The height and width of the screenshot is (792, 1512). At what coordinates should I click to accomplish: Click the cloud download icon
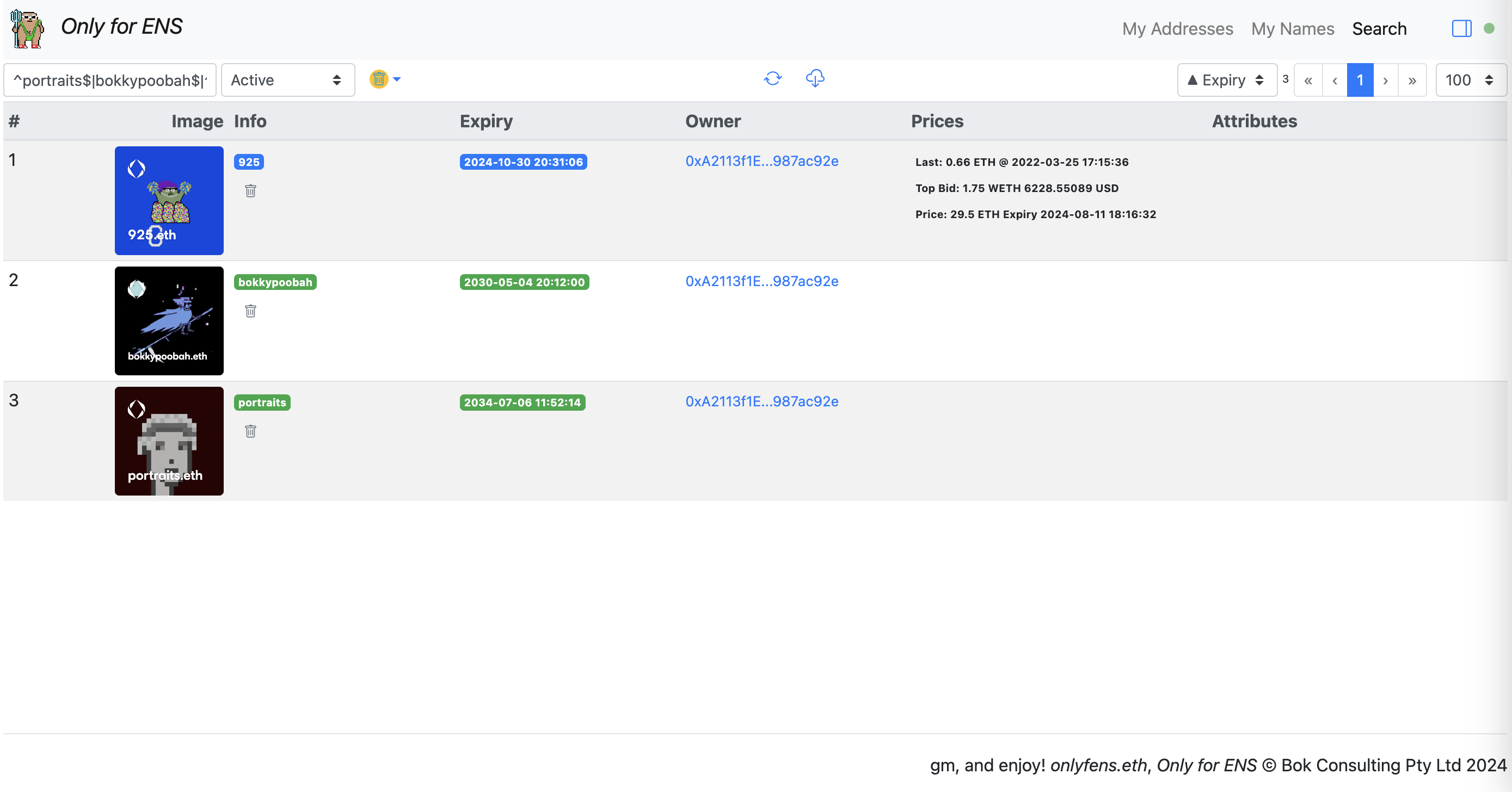click(x=815, y=79)
